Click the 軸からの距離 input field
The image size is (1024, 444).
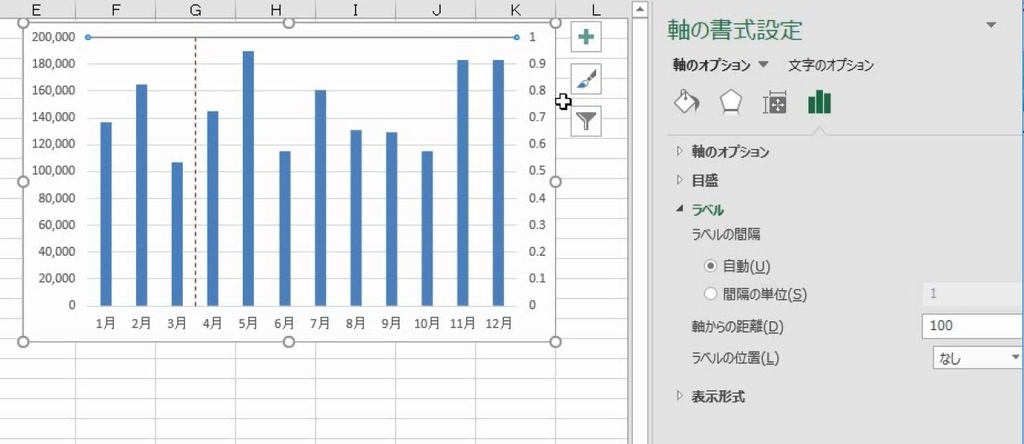pyautogui.click(x=972, y=326)
